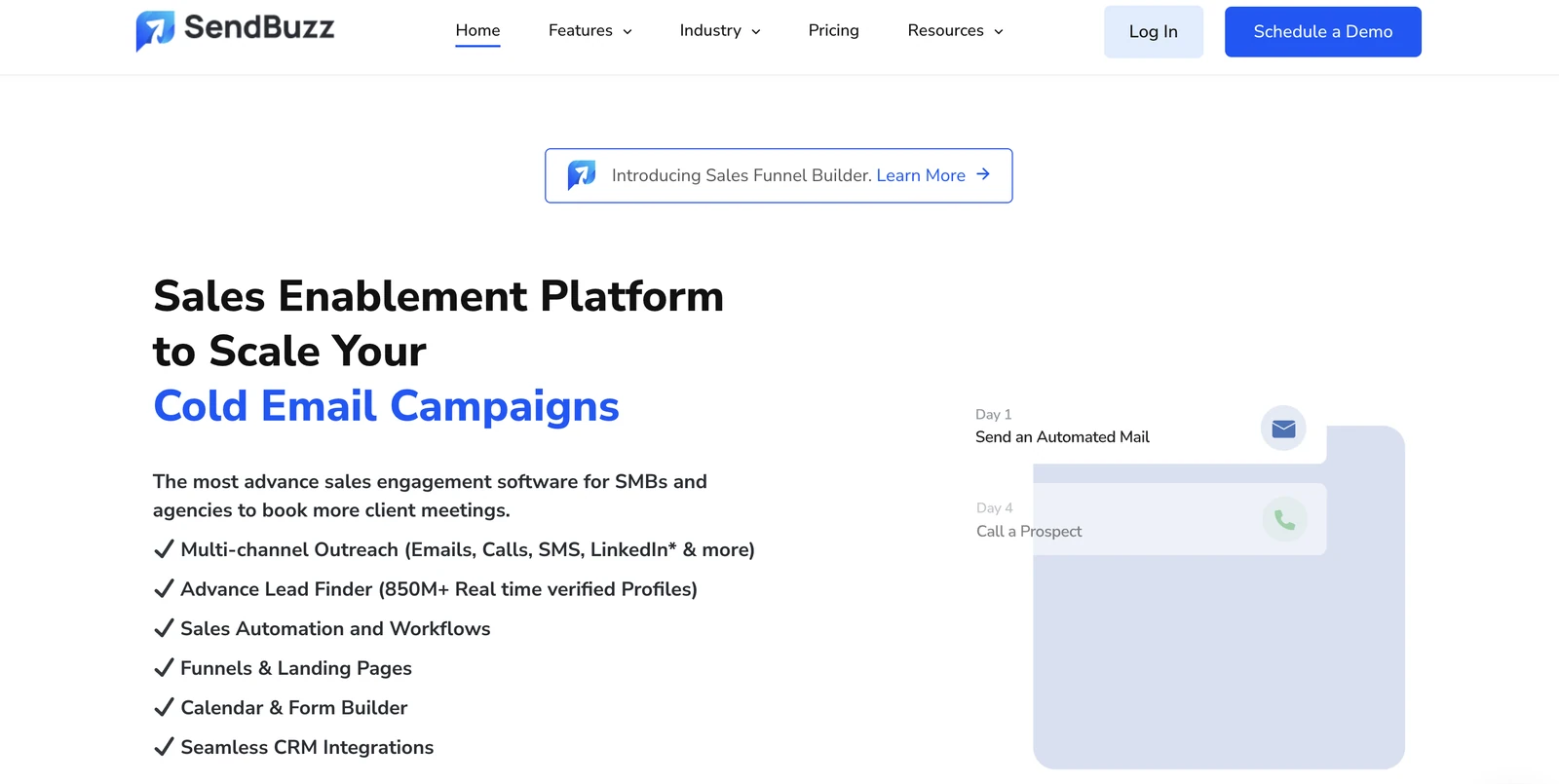Click Advance Lead Finder list item text
Image resolution: width=1559 pixels, height=784 pixels.
(438, 589)
